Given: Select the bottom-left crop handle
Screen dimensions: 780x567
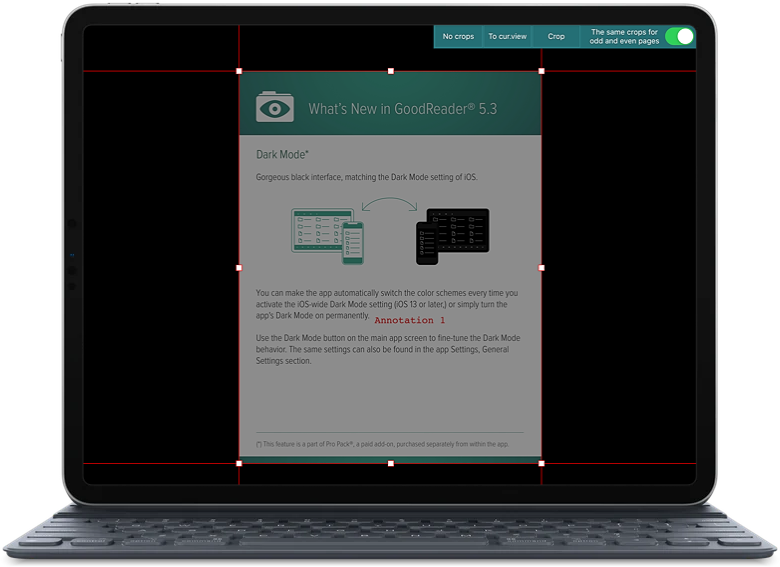Looking at the screenshot, I should [239, 463].
